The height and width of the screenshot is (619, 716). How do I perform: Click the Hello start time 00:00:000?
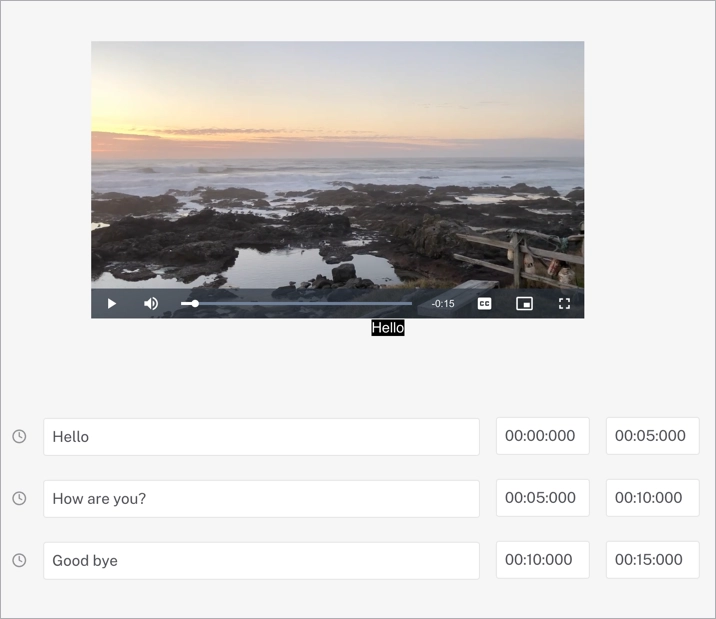coord(542,436)
